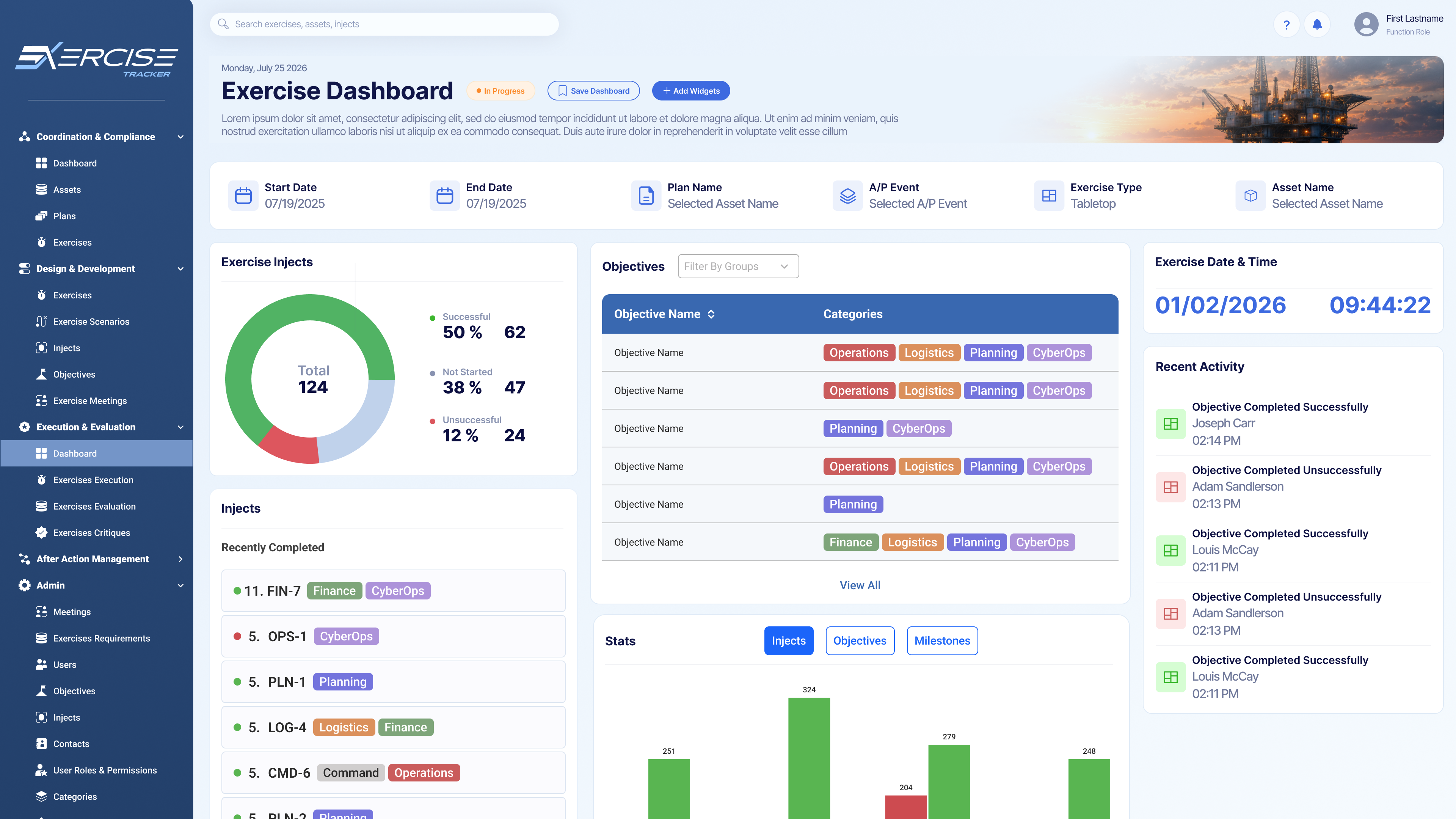Click the search exercises input field
The height and width of the screenshot is (819, 1456).
pyautogui.click(x=384, y=24)
